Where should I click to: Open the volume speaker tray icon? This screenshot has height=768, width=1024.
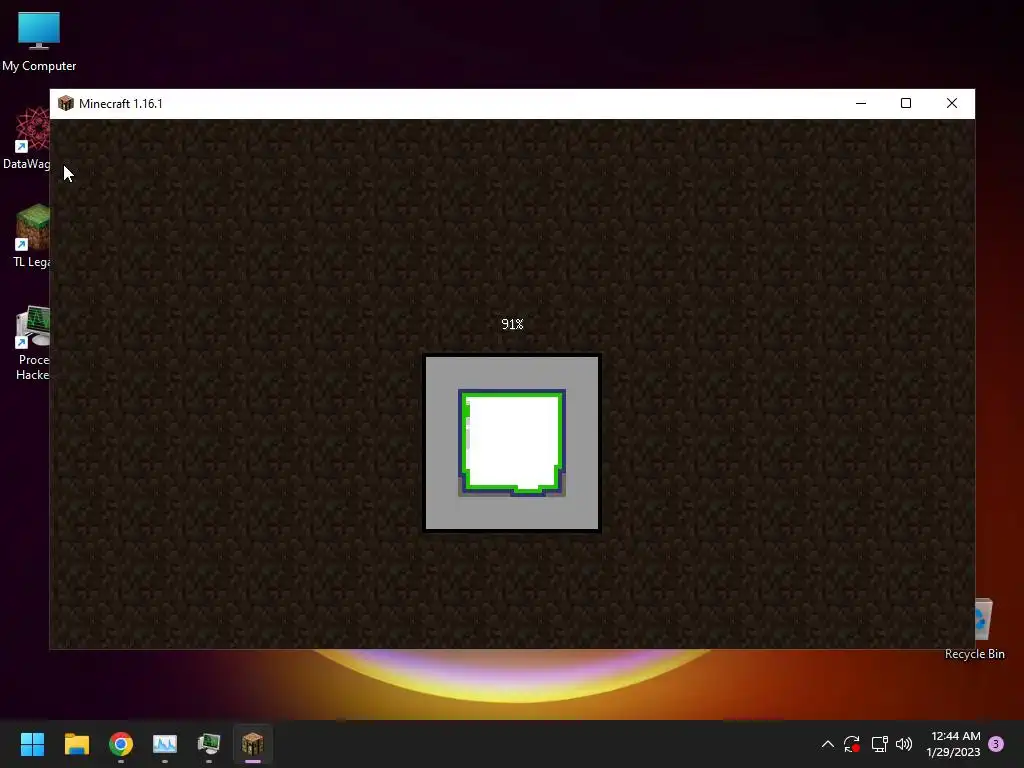tap(904, 744)
